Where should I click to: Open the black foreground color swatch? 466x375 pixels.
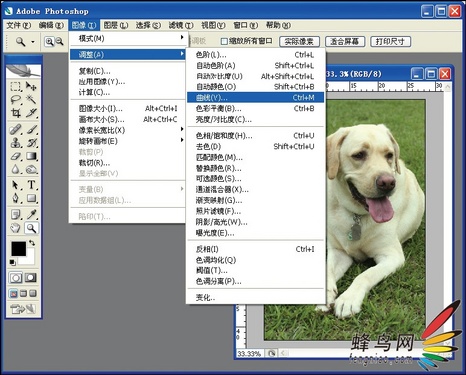tap(18, 249)
